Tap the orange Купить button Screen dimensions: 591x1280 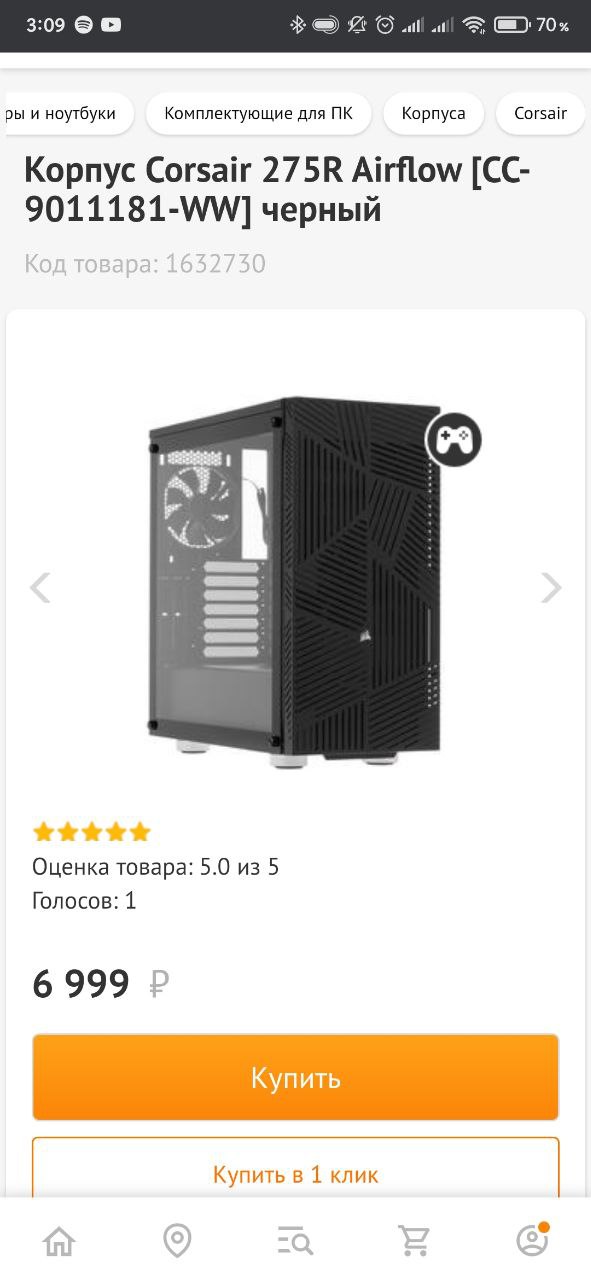pos(295,1078)
